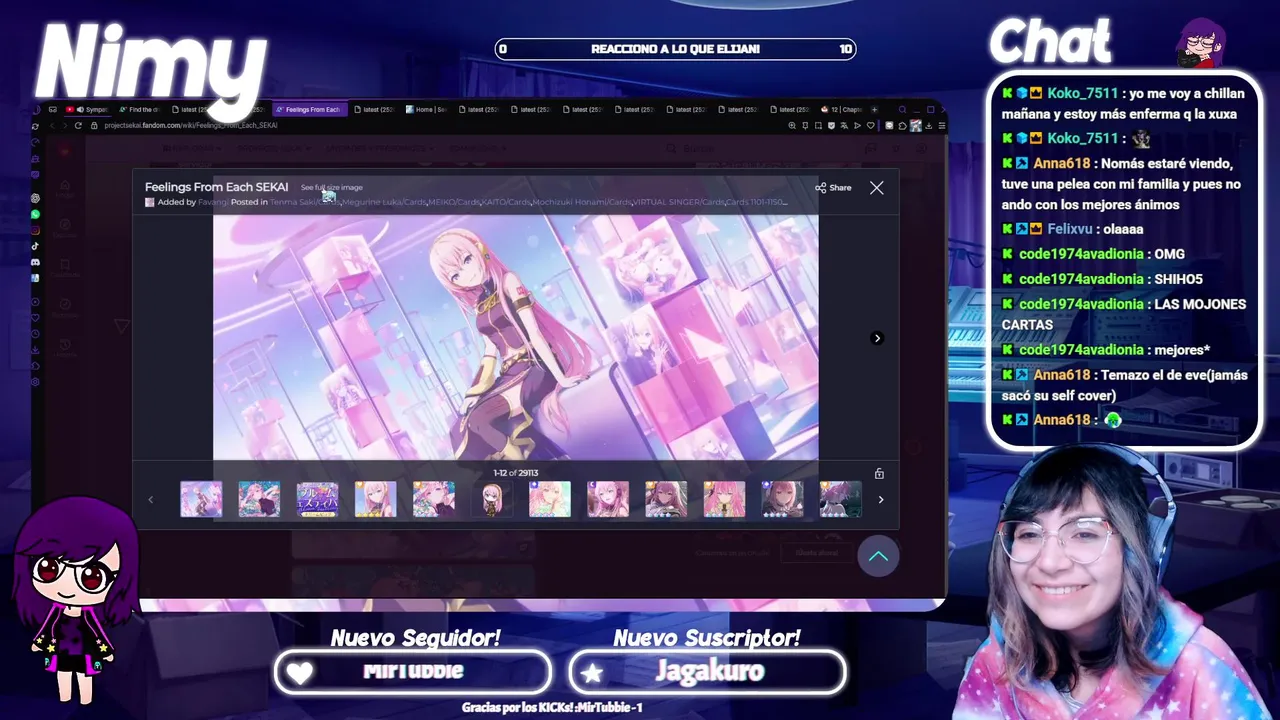The width and height of the screenshot is (1280, 720).
Task: Click the magnifier icon in the address bar
Action: tap(792, 125)
